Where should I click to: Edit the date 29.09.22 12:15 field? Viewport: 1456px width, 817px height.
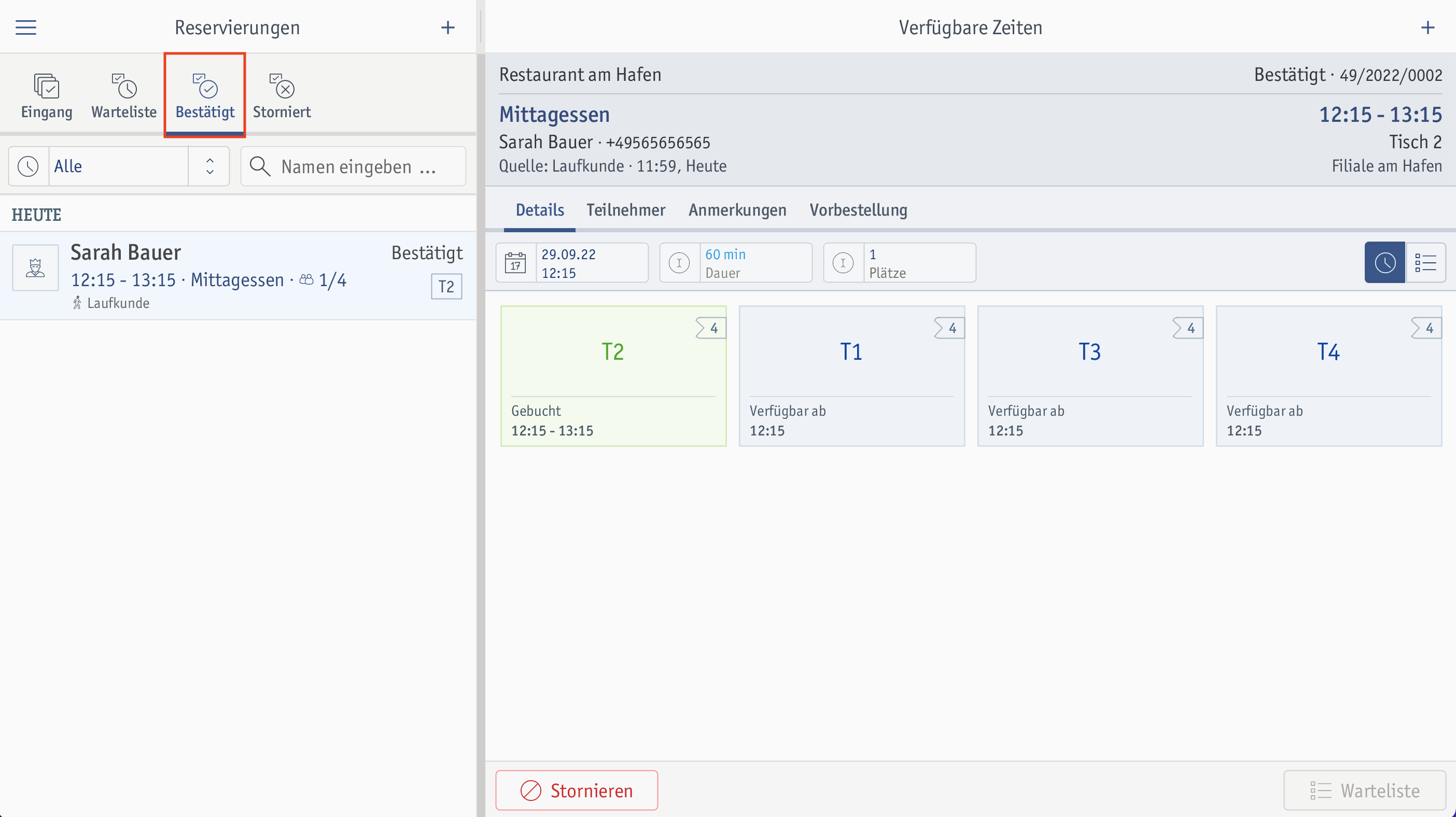572,263
